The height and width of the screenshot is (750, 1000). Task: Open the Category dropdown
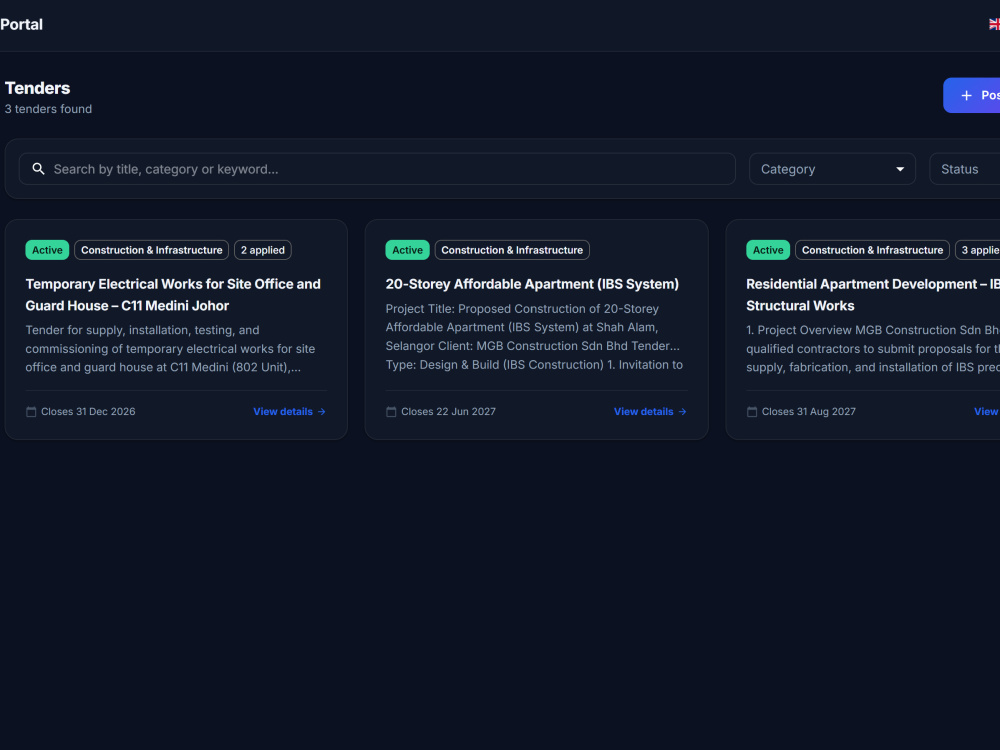[832, 169]
